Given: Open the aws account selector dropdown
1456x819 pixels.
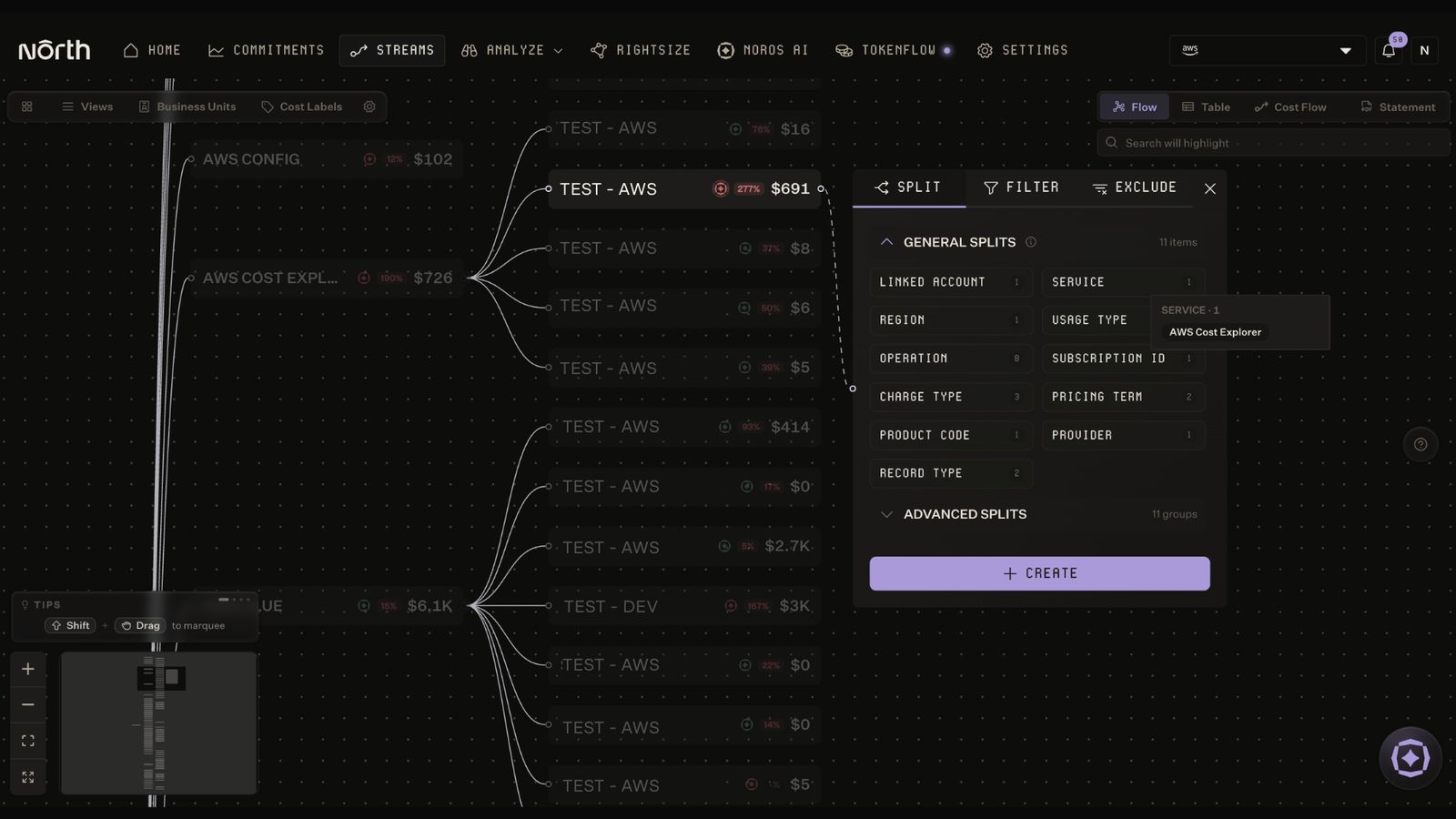Looking at the screenshot, I should click(x=1267, y=50).
